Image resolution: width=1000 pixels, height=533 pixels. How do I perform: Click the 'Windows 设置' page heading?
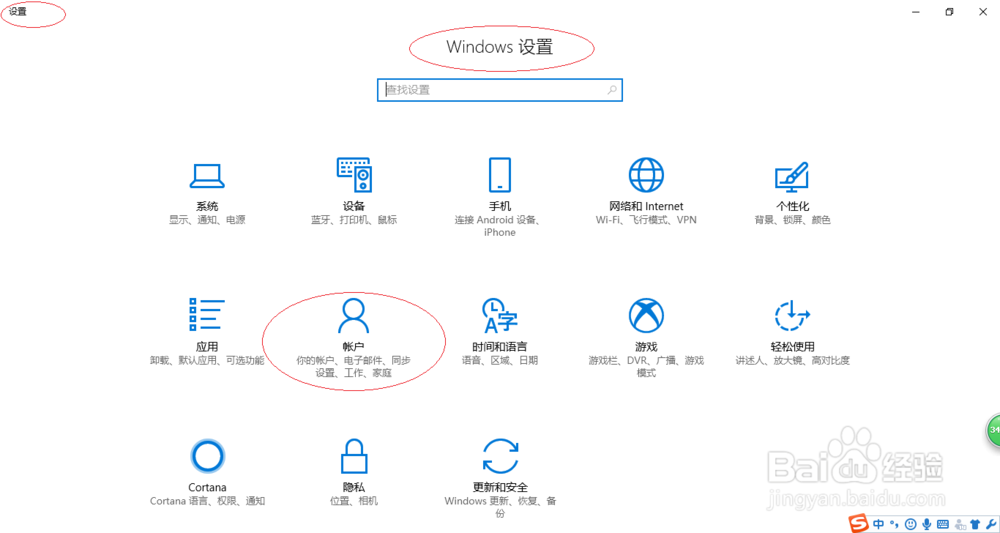point(499,47)
